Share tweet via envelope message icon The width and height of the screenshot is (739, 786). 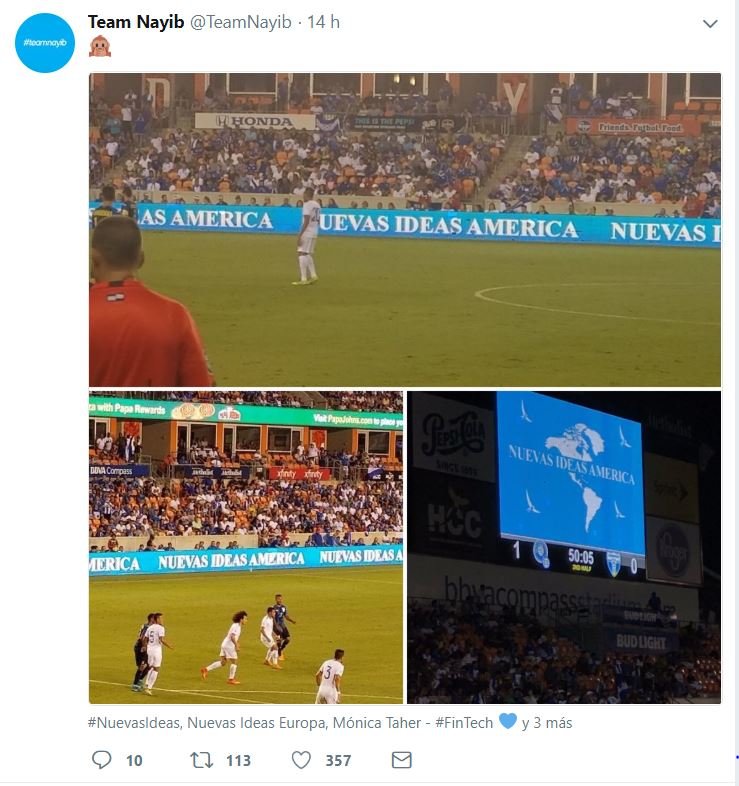click(402, 760)
